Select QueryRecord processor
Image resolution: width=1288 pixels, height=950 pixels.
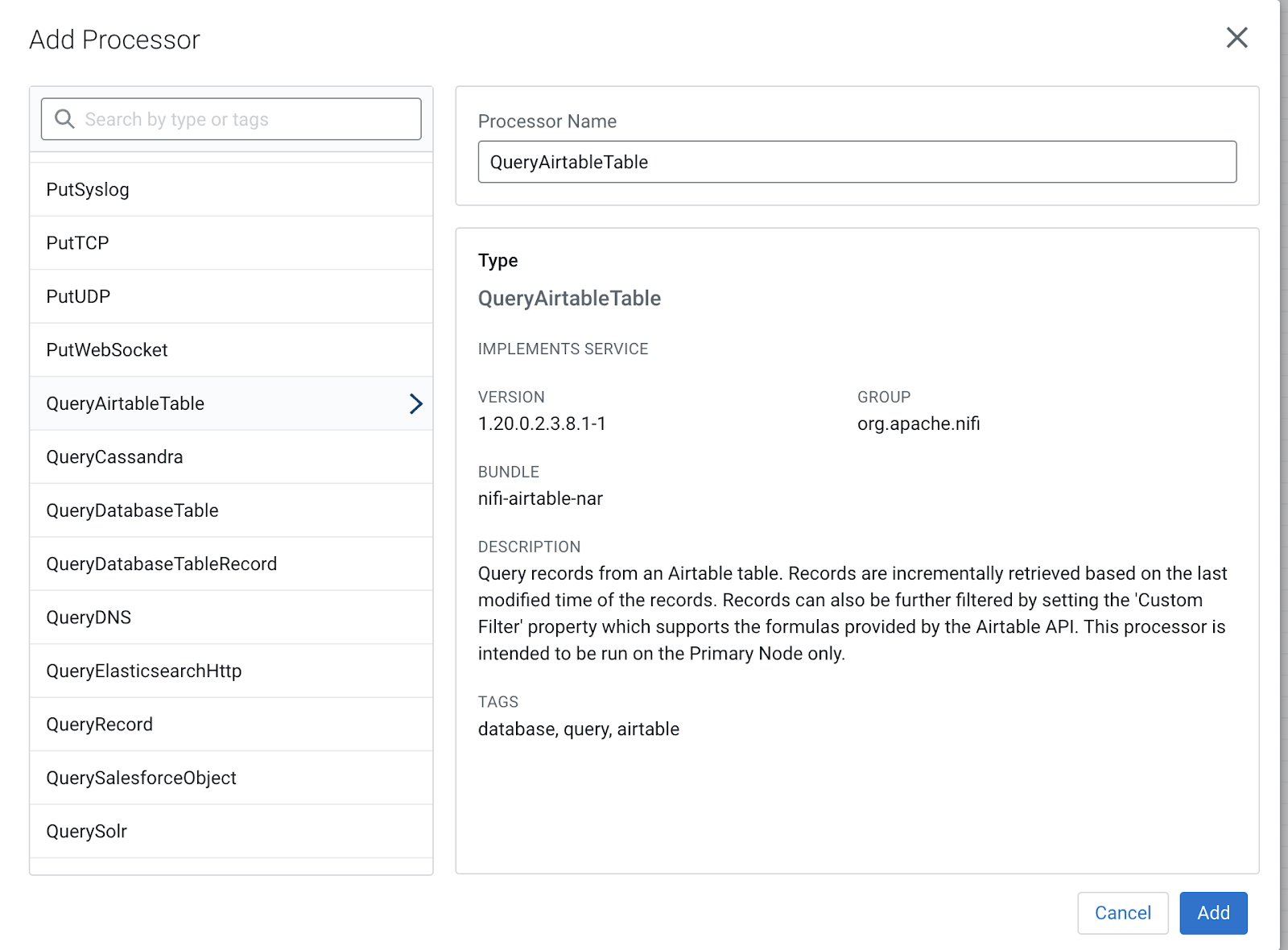[231, 725]
